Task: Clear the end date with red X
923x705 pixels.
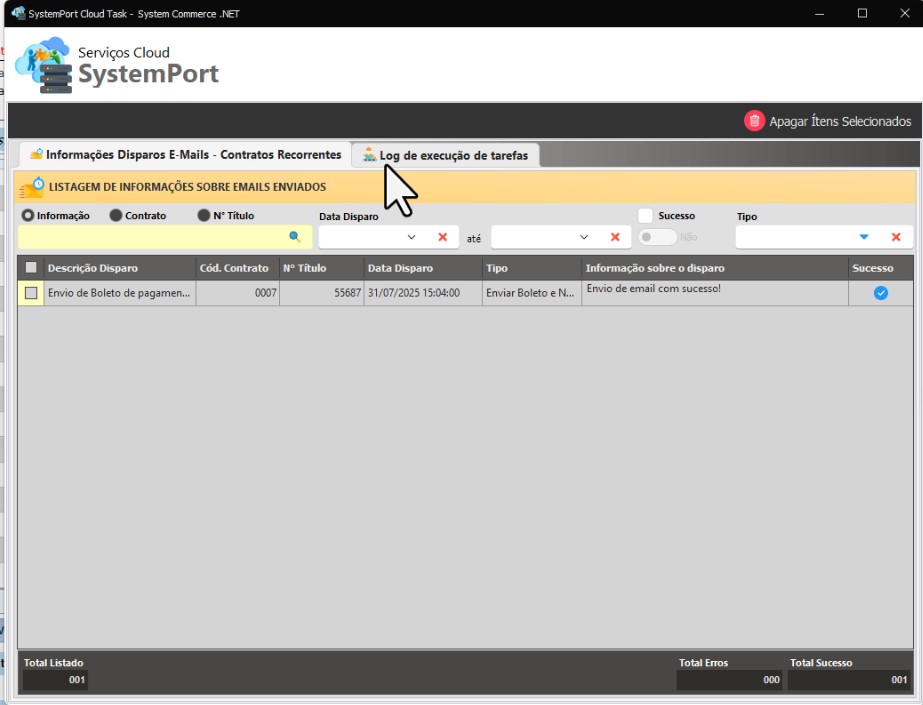Action: click(615, 237)
